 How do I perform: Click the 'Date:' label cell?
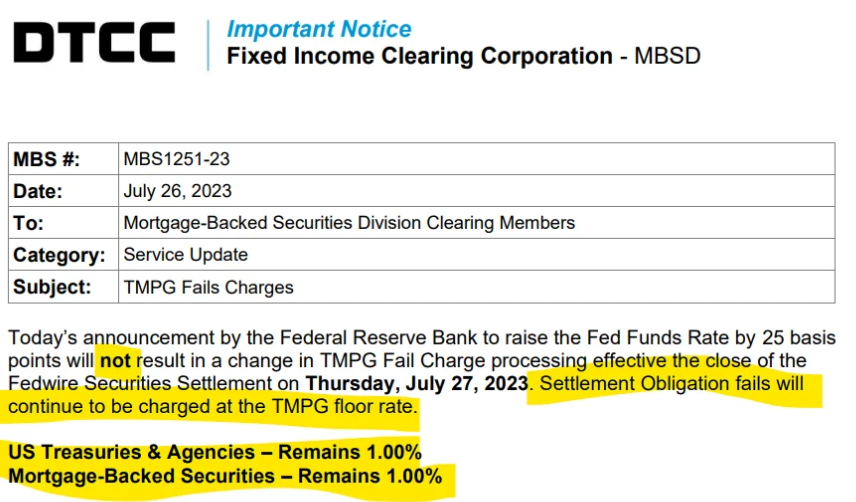[x=63, y=191]
